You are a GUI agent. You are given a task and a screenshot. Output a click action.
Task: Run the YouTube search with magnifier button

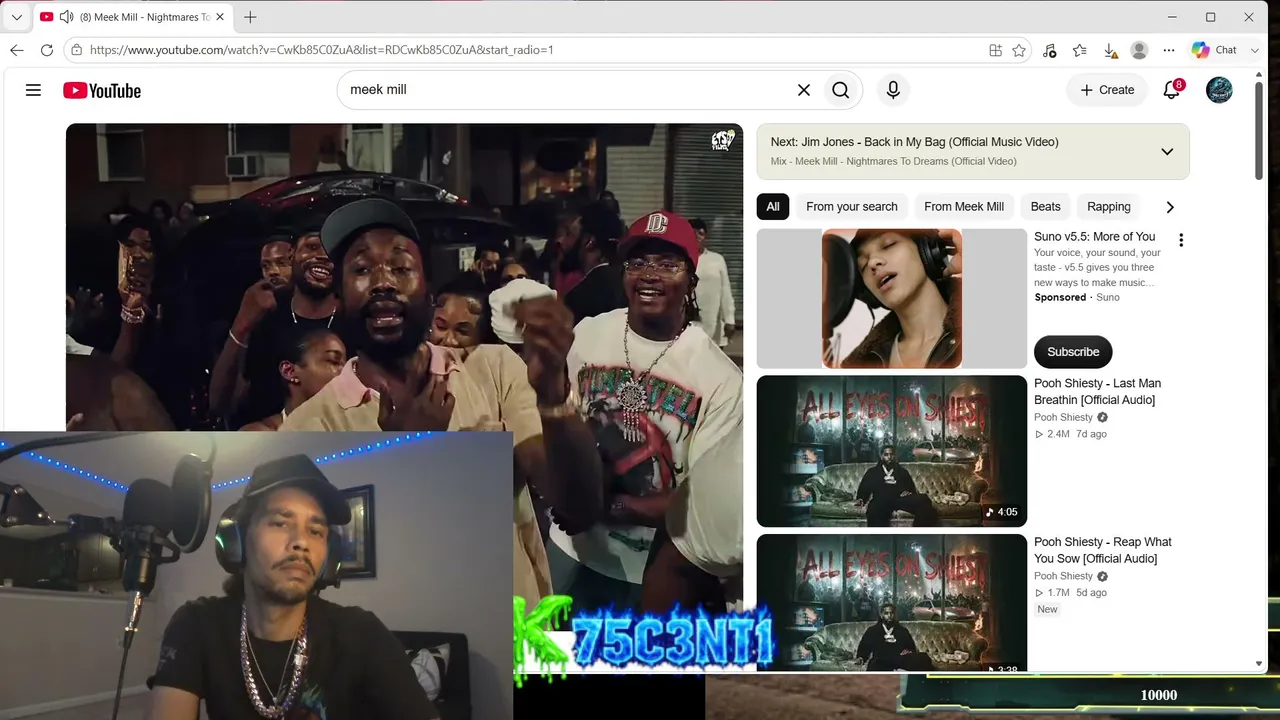tap(841, 90)
